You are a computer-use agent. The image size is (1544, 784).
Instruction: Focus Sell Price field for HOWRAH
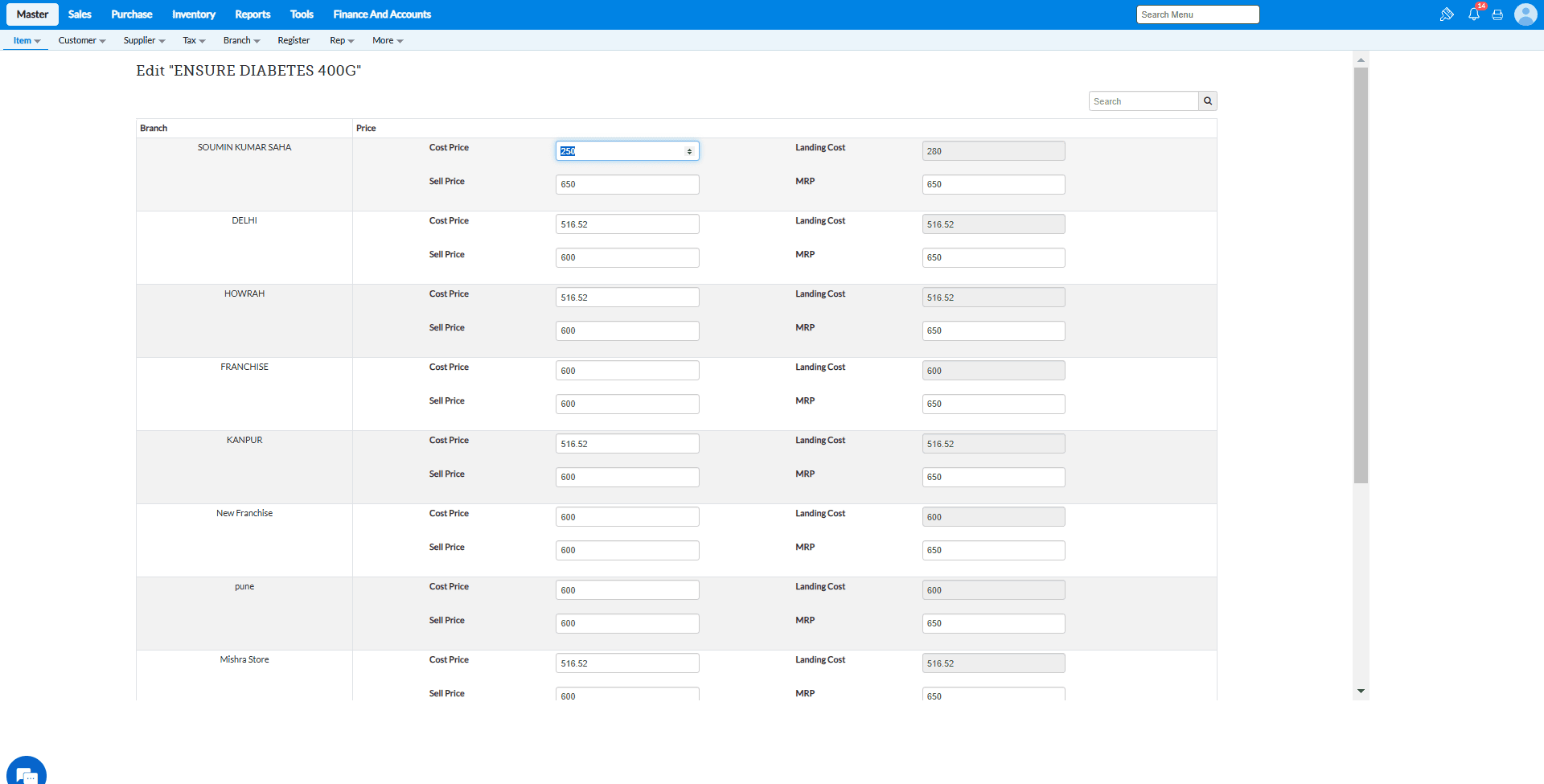point(627,330)
